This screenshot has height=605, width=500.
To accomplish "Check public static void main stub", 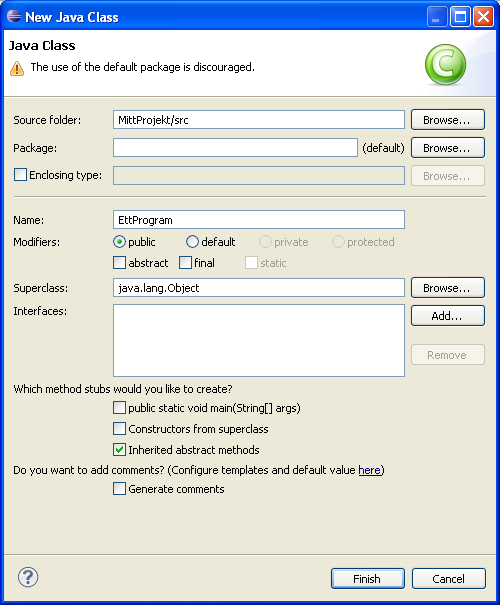I will (119, 407).
